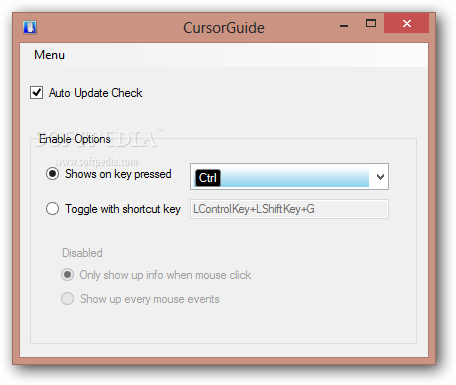Image resolution: width=456 pixels, height=385 pixels.
Task: Select the Toggle with shortcut key radio button
Action: (x=52, y=209)
